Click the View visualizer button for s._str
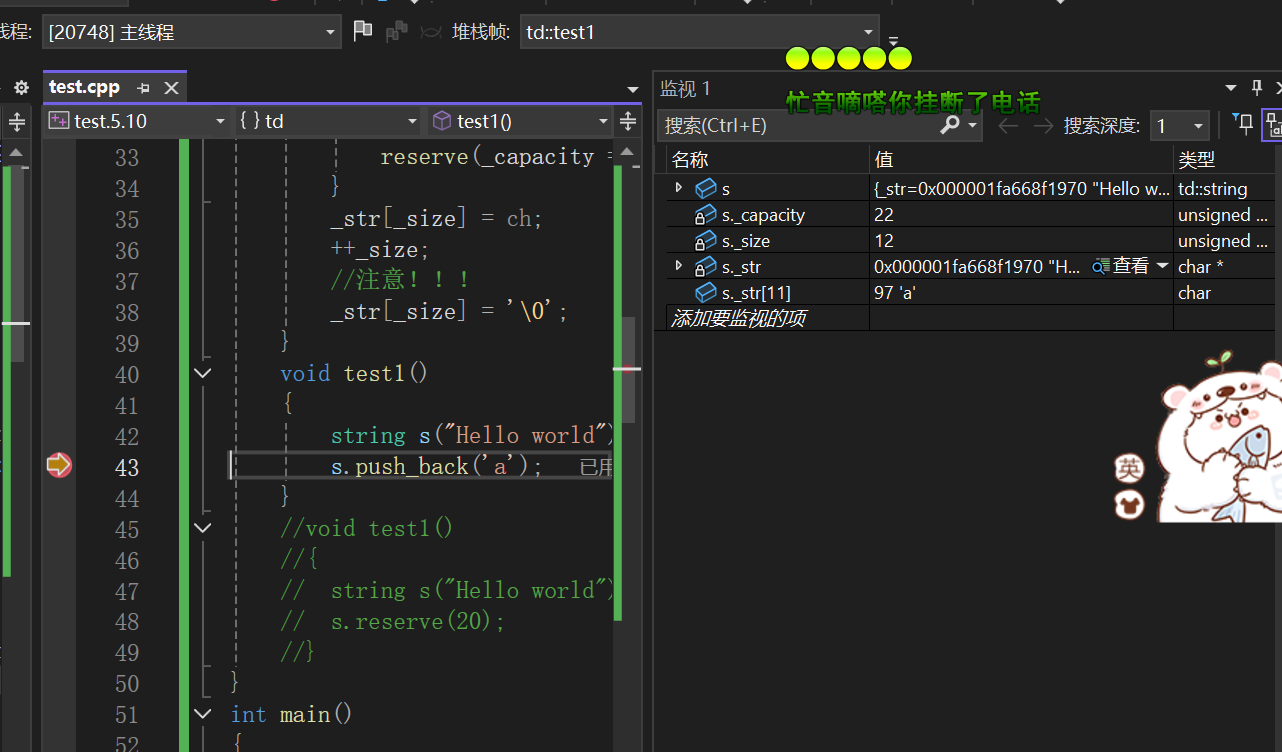Screen dimensions: 1282x752 [1121, 266]
